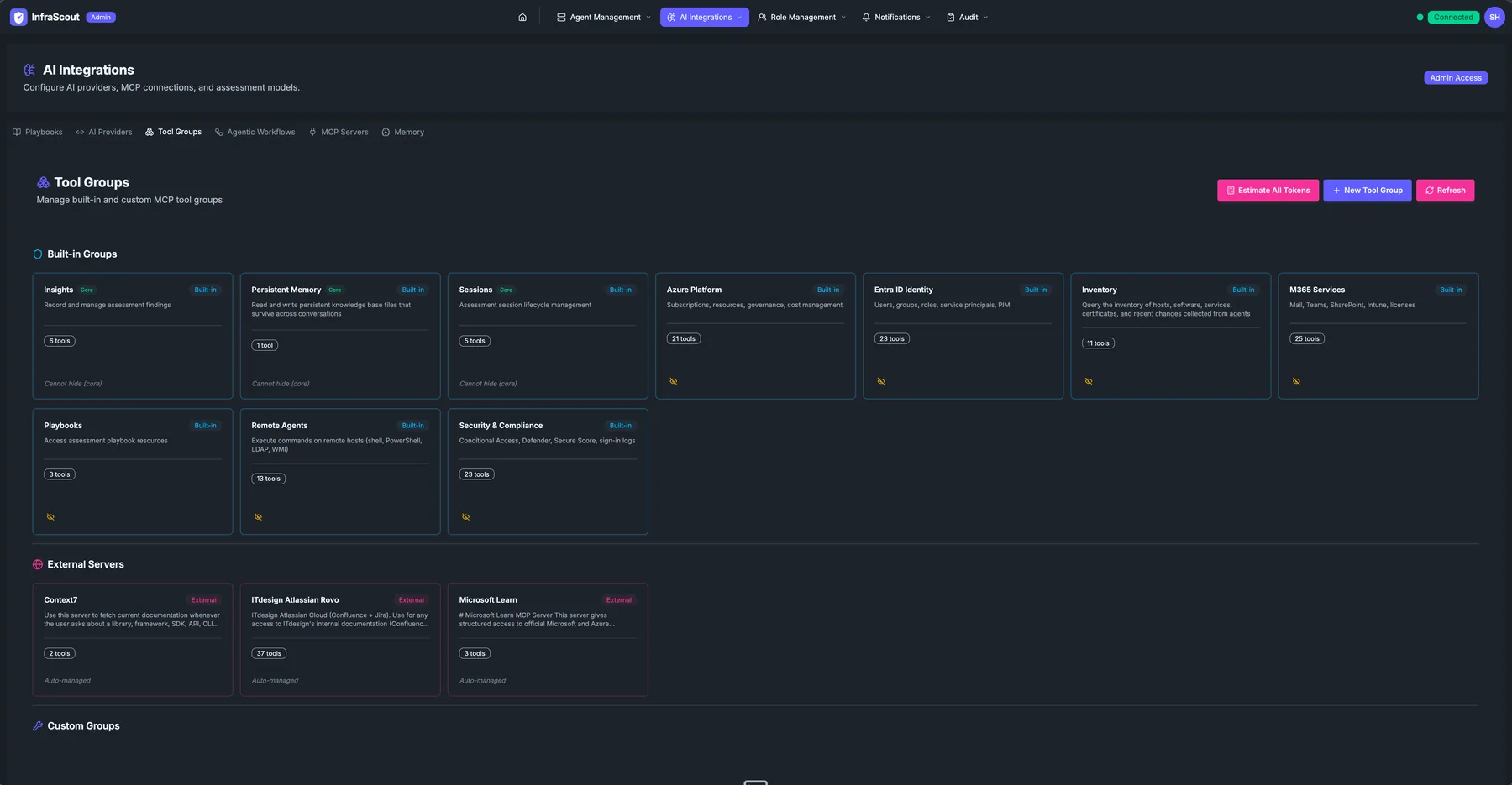This screenshot has height=785, width=1512.
Task: Click the Built-in tag on Inventory card
Action: coord(1243,290)
